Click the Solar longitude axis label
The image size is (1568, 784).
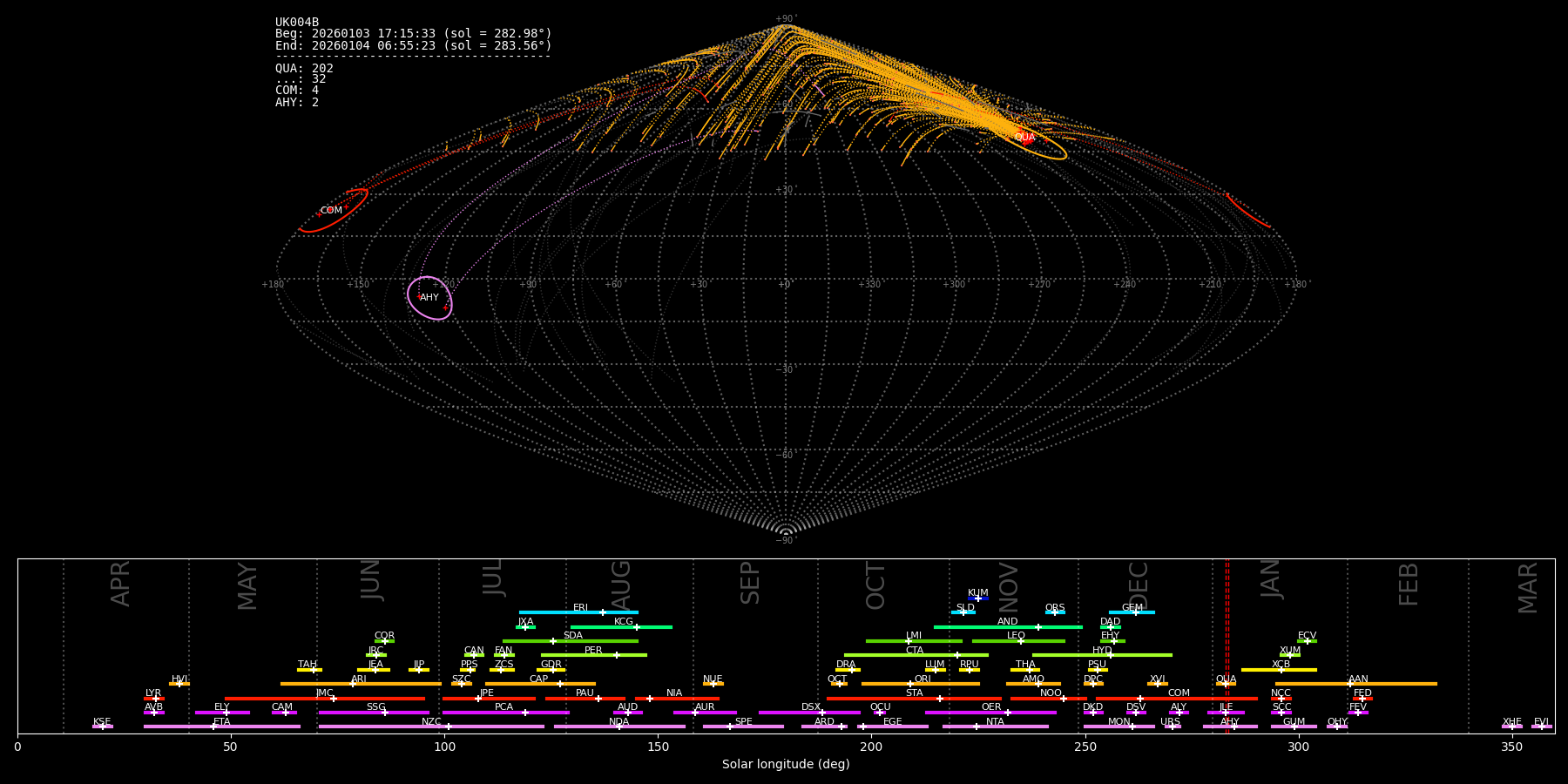[786, 765]
